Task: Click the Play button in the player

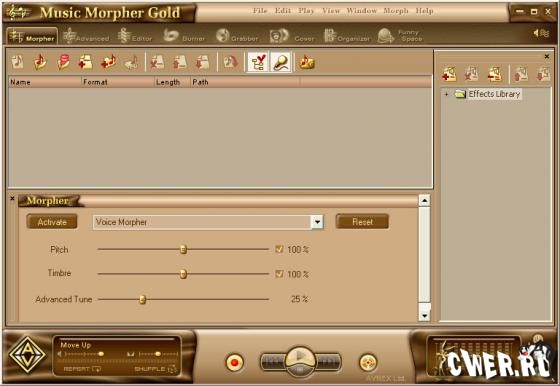Action: tap(300, 357)
